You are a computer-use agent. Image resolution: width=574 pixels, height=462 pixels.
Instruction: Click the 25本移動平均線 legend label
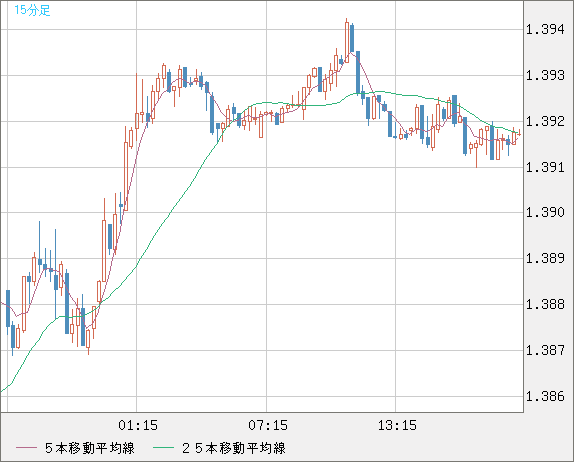pos(234,448)
